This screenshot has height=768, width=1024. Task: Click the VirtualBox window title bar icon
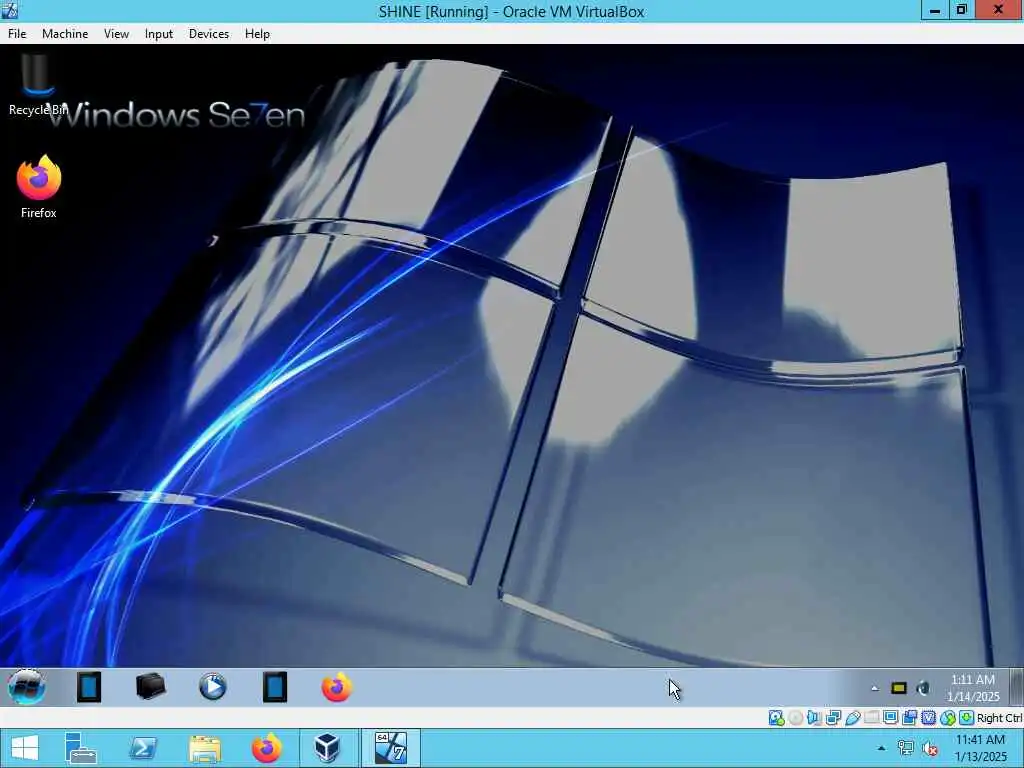[9, 10]
